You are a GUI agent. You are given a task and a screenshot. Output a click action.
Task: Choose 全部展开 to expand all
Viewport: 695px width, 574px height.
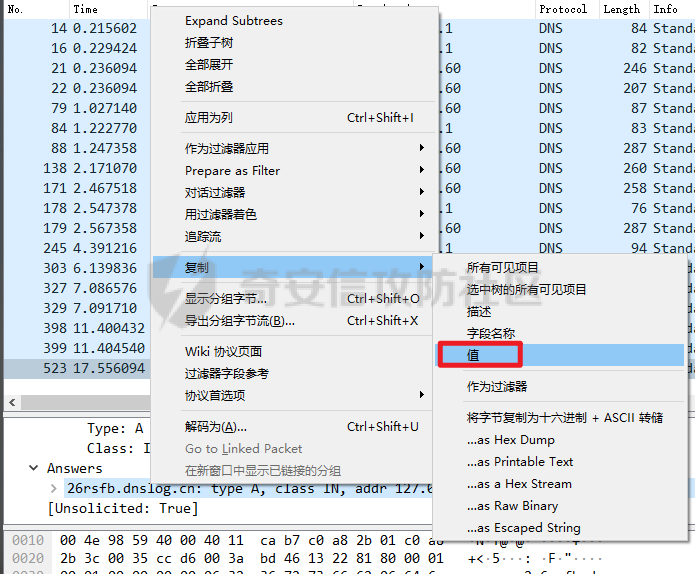pos(209,65)
